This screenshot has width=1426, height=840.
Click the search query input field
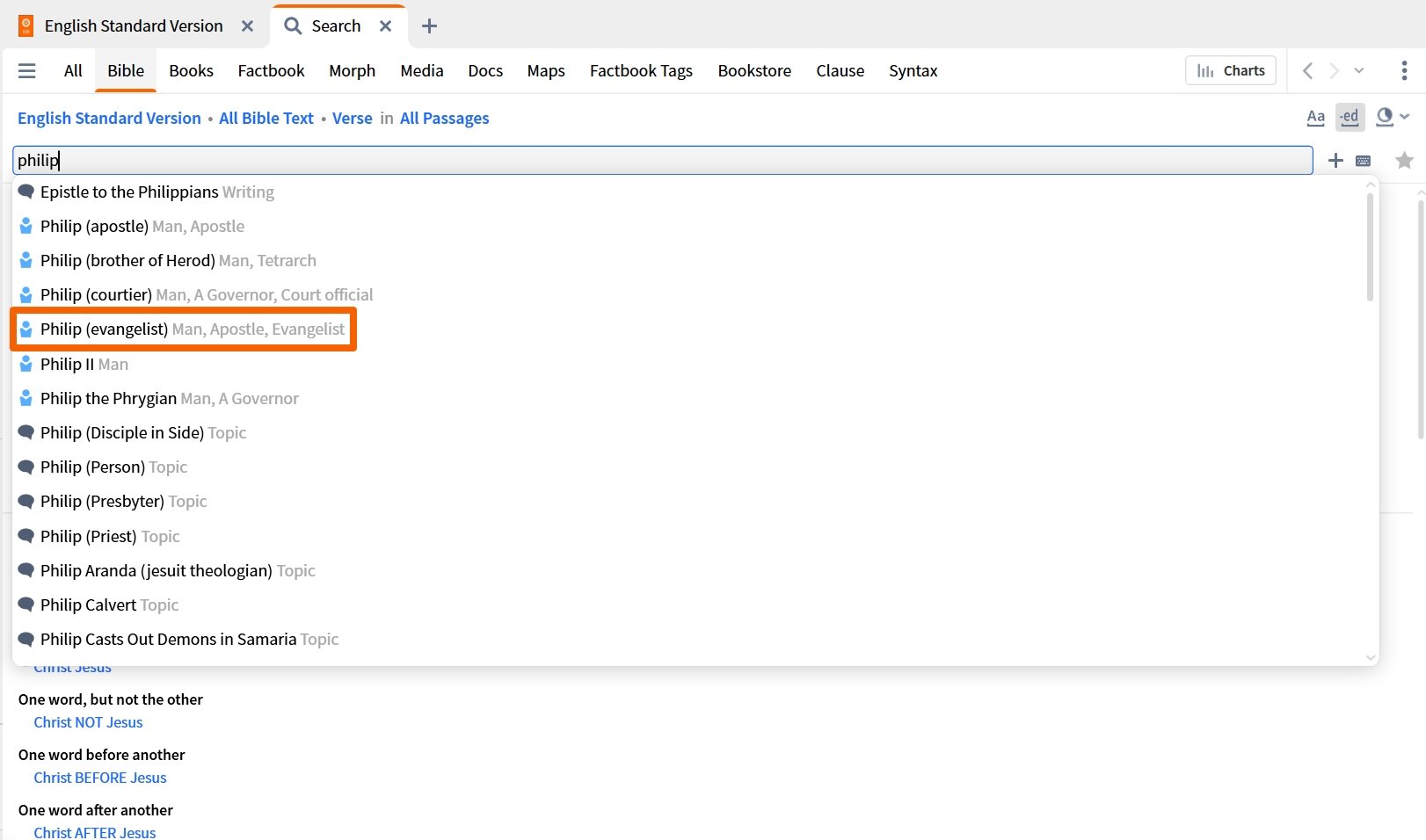click(662, 160)
